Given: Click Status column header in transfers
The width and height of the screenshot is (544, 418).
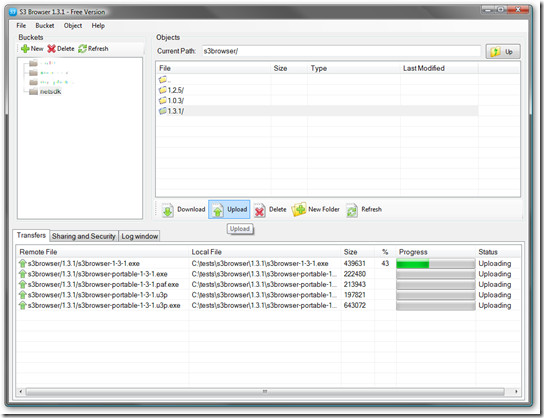Looking at the screenshot, I should 498,252.
